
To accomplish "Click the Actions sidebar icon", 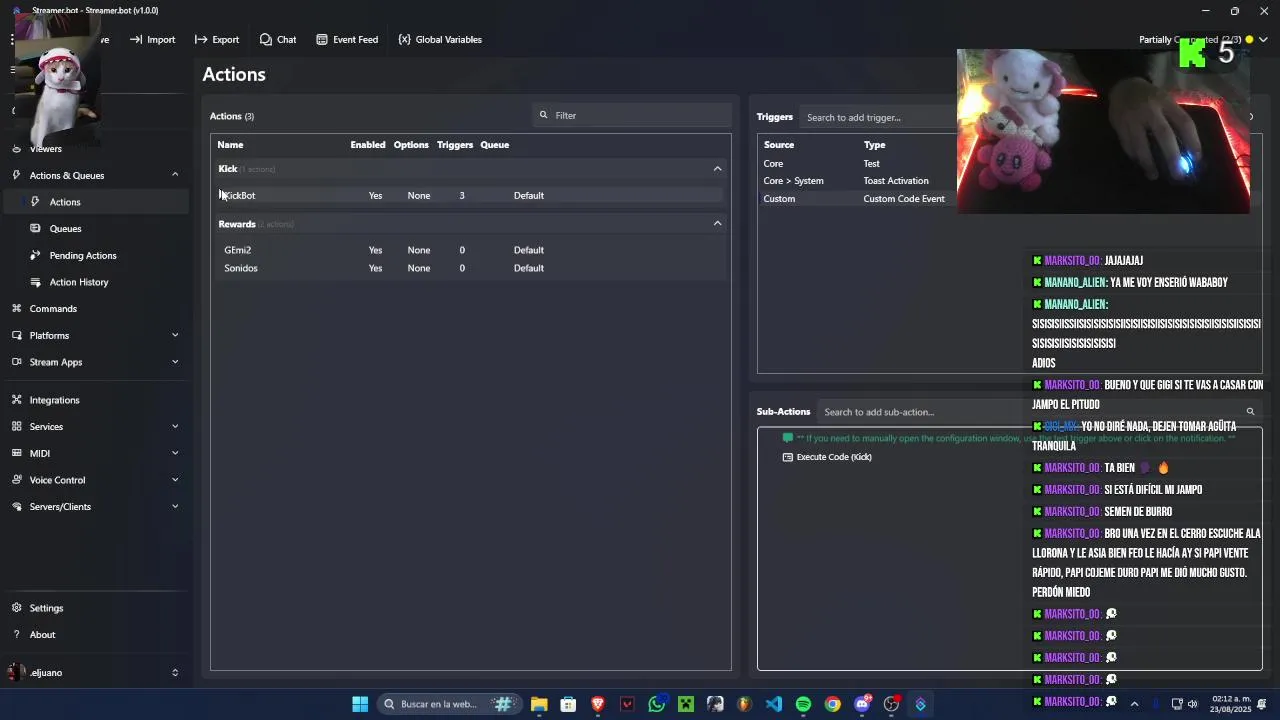I will [x=36, y=202].
